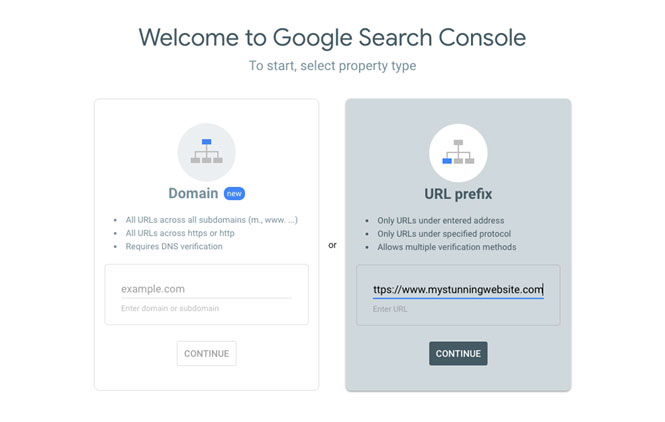Click the URL input containing mystunningwebsite.com
The height and width of the screenshot is (422, 665).
coord(458,289)
